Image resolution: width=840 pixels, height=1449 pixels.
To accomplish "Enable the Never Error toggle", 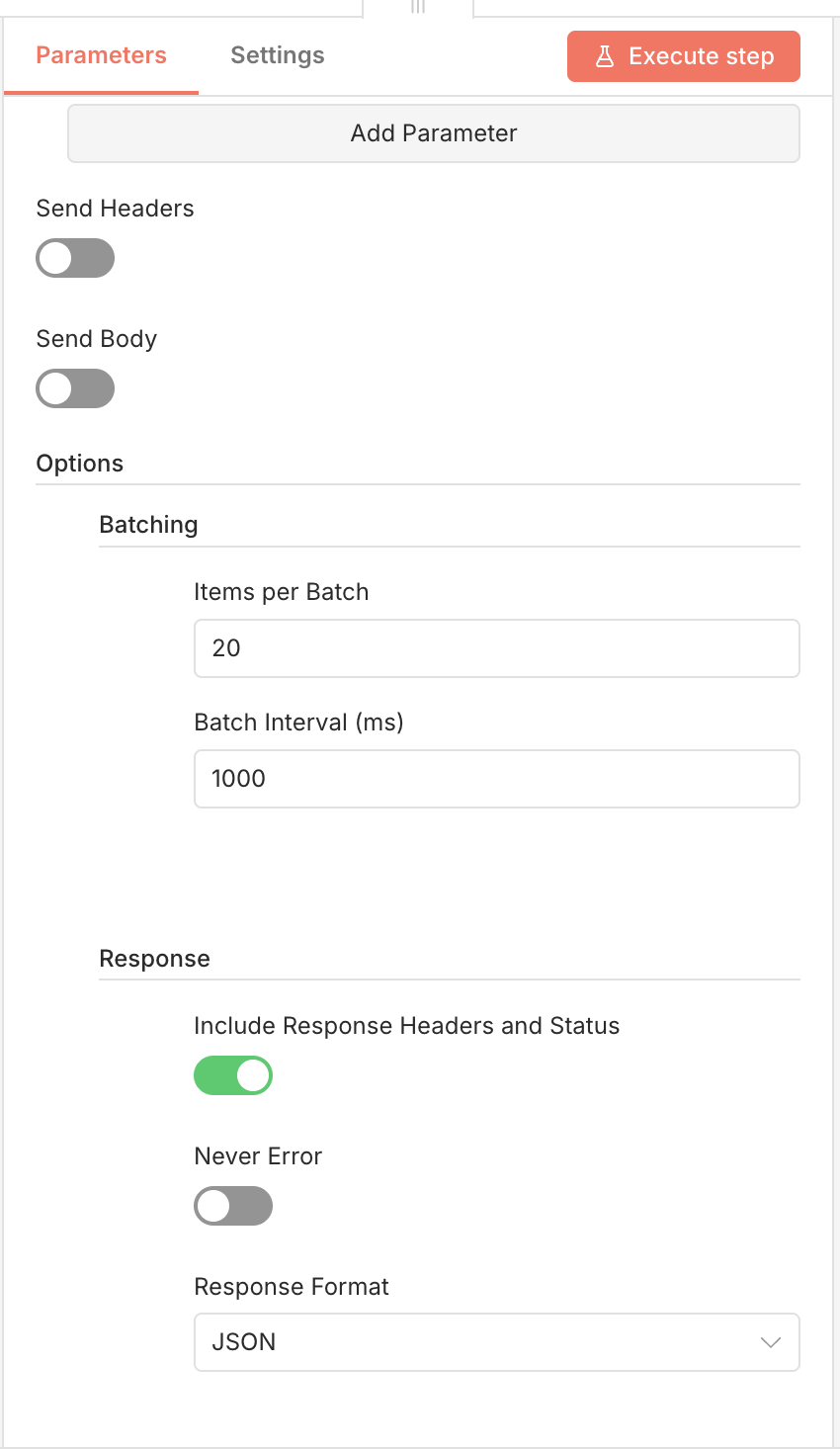I will (x=233, y=1206).
